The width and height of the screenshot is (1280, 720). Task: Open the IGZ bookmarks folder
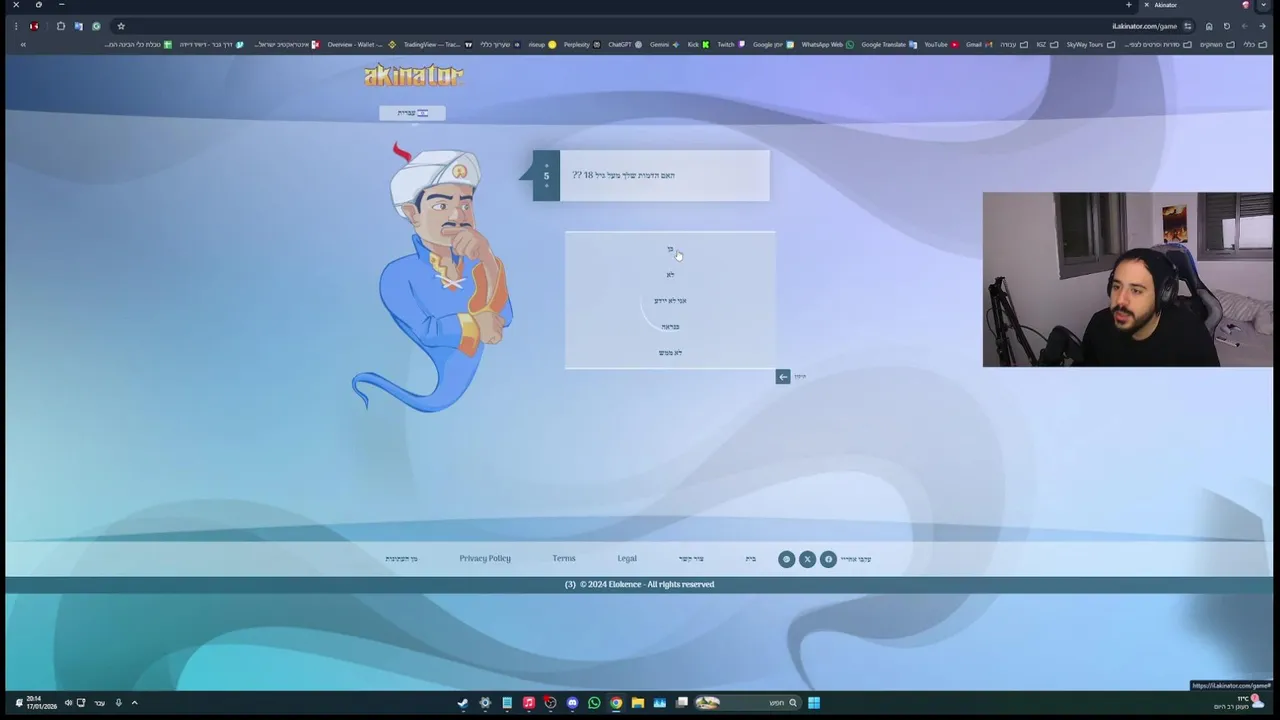coord(1047,44)
